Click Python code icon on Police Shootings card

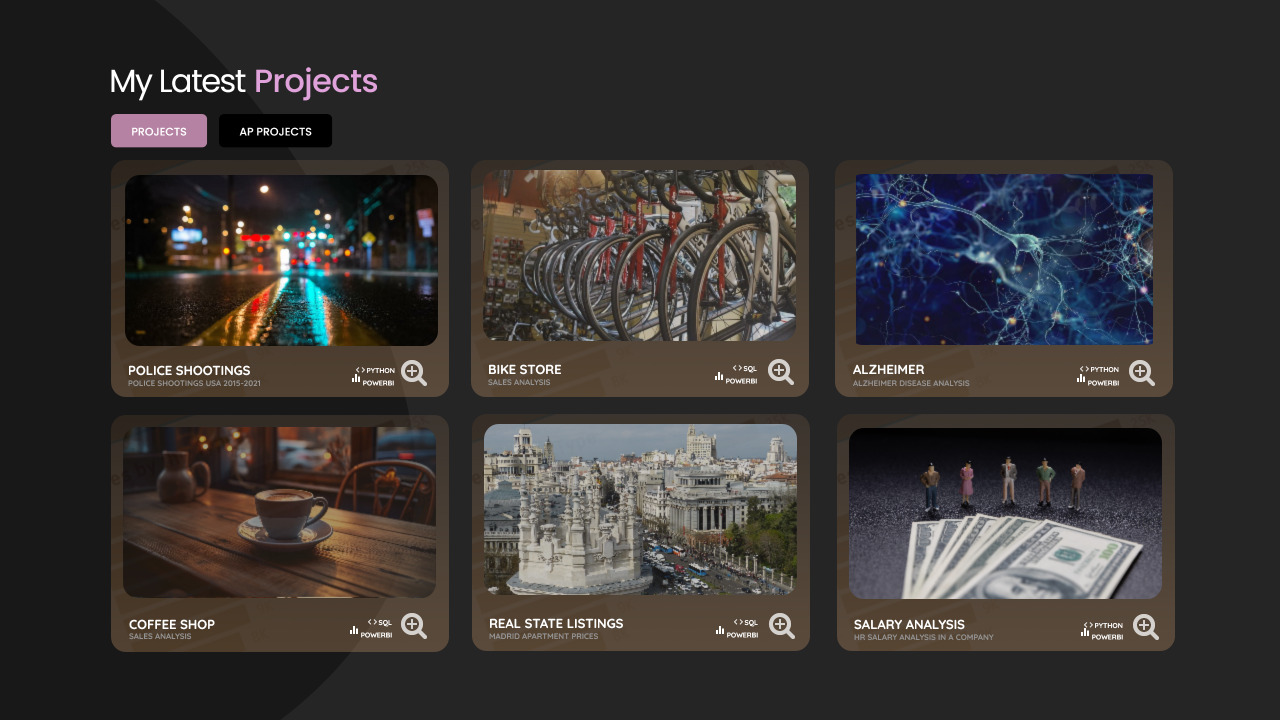click(x=360, y=370)
